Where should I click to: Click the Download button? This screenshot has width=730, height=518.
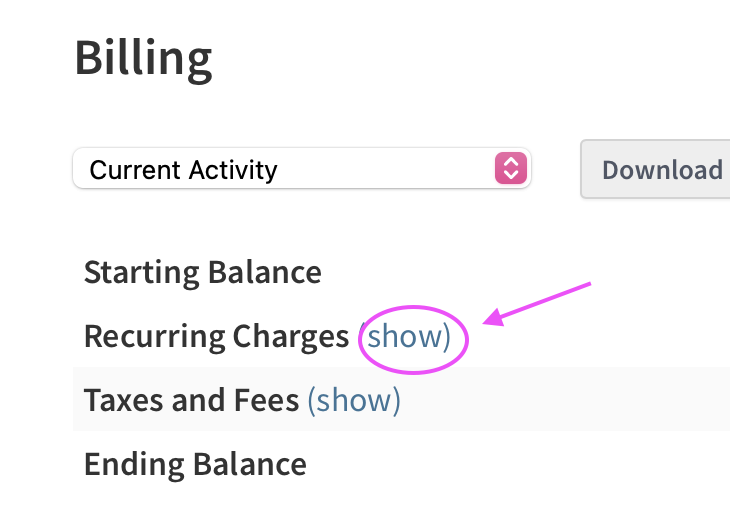661,169
